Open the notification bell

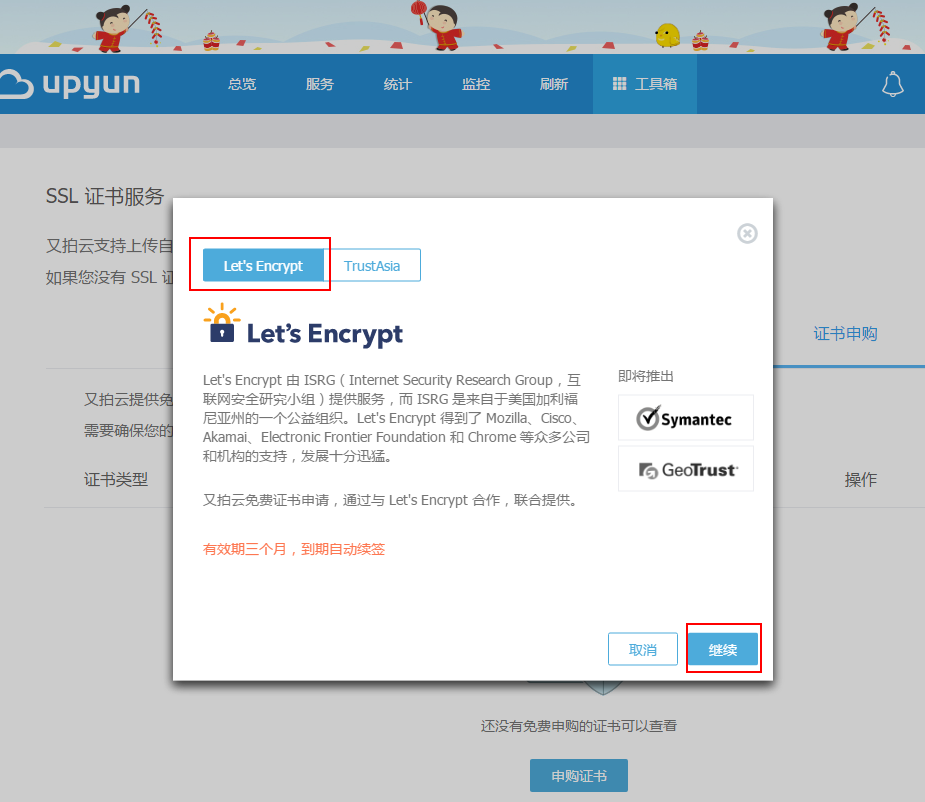tap(892, 85)
